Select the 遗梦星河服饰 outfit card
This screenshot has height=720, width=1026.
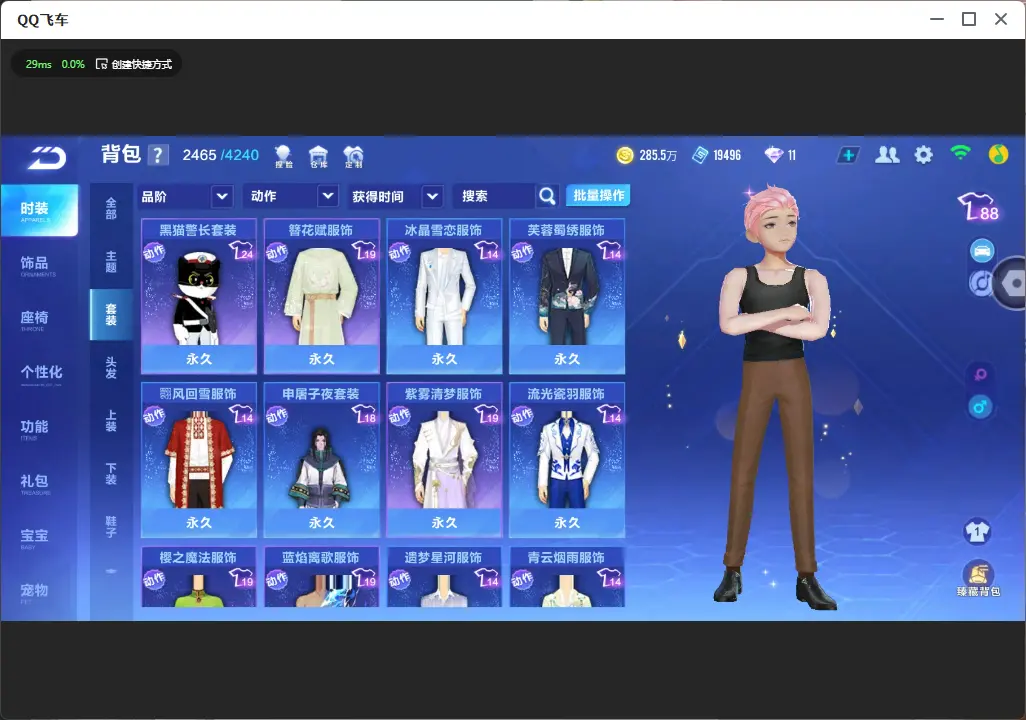[444, 577]
